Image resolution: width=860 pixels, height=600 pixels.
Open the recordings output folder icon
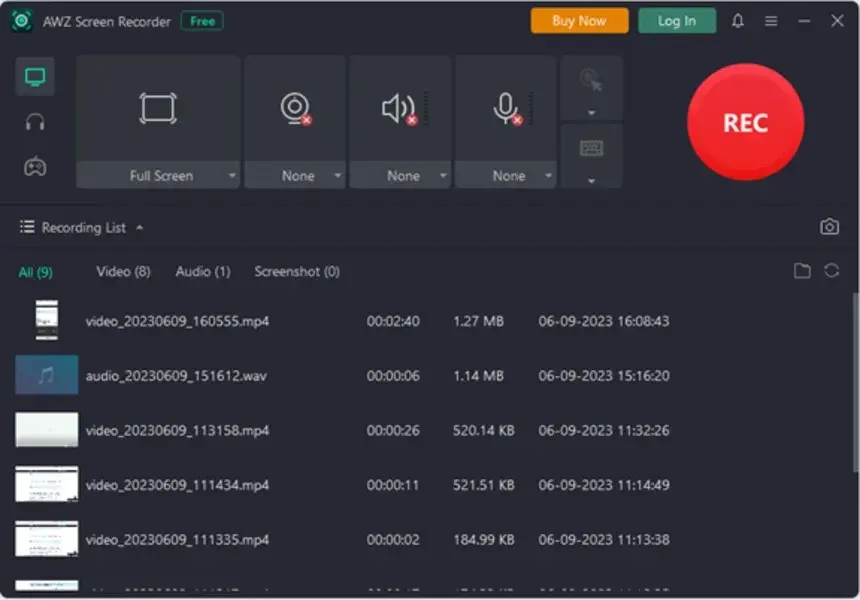pos(802,270)
